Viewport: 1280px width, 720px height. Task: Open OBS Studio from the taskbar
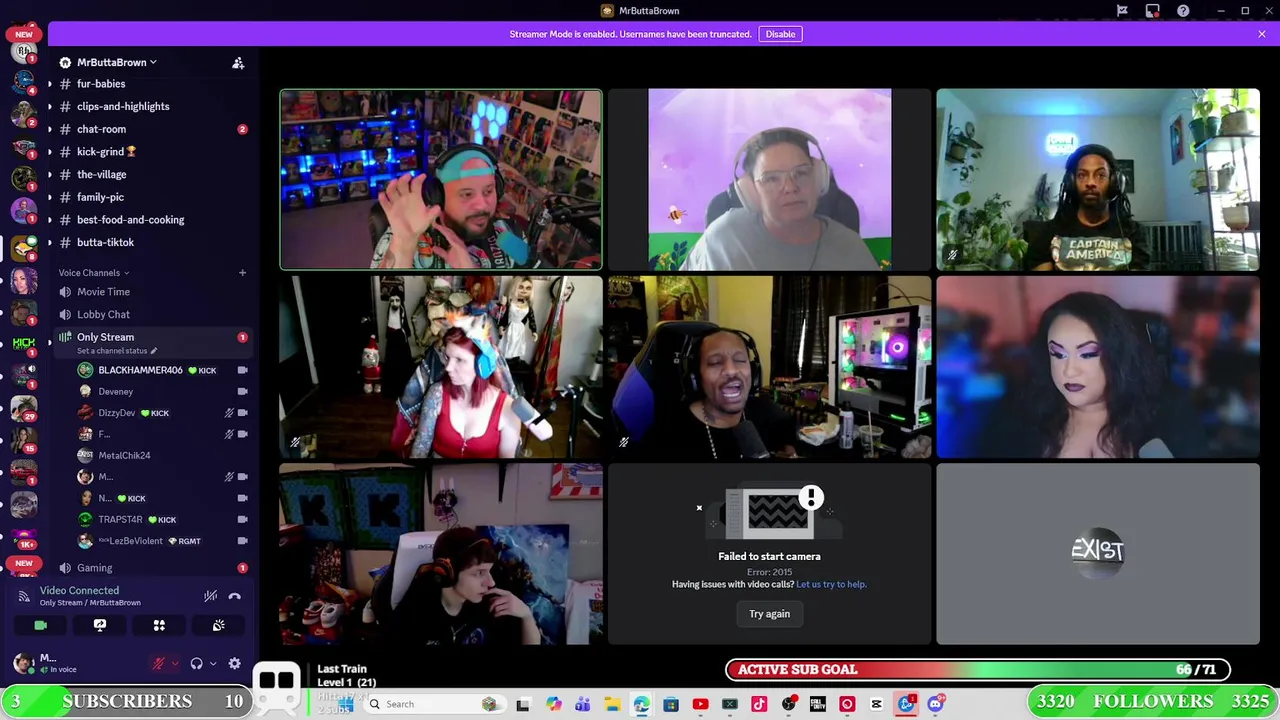tap(788, 704)
